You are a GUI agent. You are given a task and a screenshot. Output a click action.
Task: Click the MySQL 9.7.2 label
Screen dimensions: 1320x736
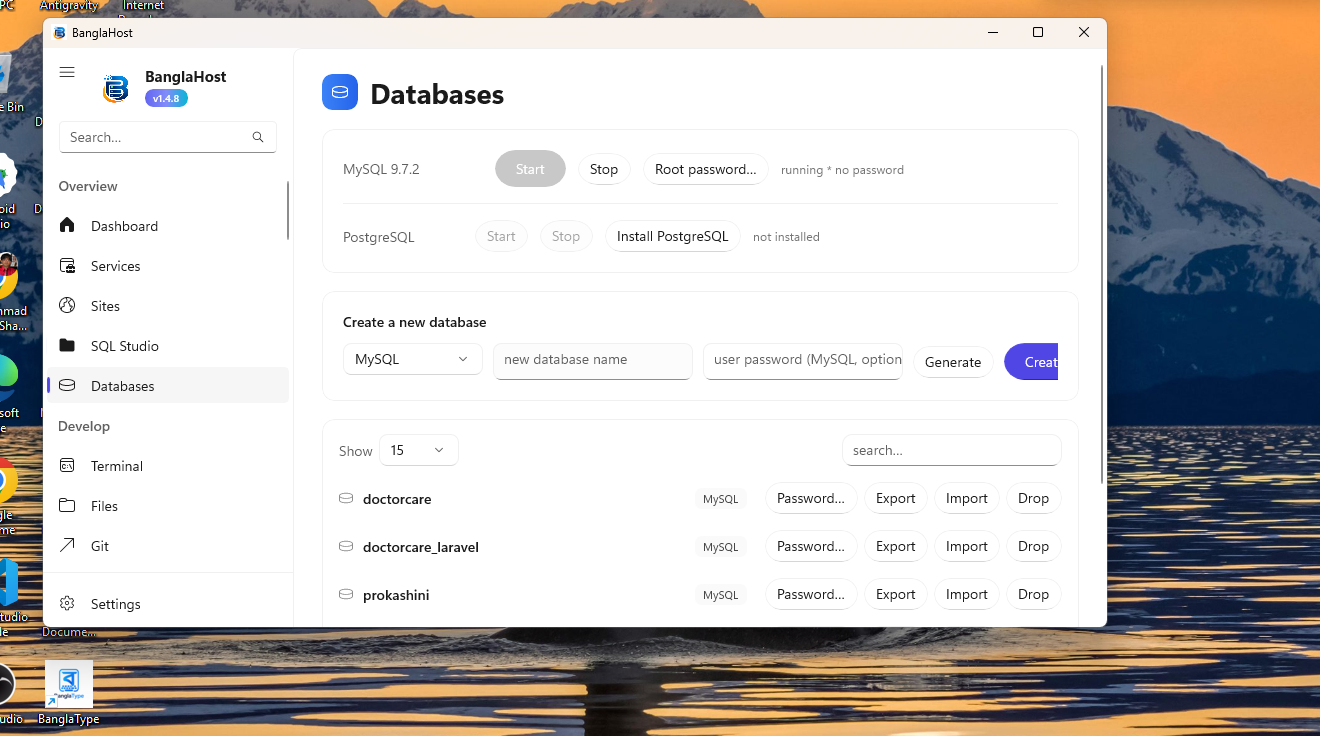coord(381,169)
